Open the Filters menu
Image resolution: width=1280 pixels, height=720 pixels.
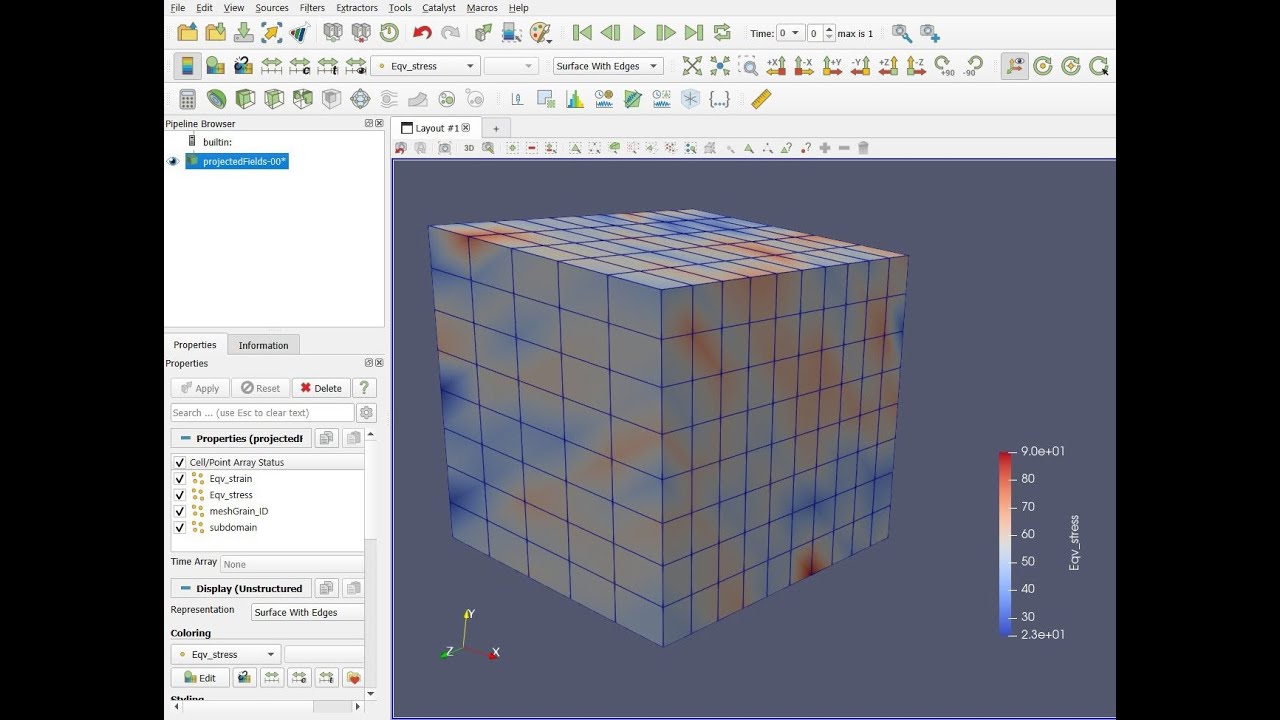click(x=312, y=8)
